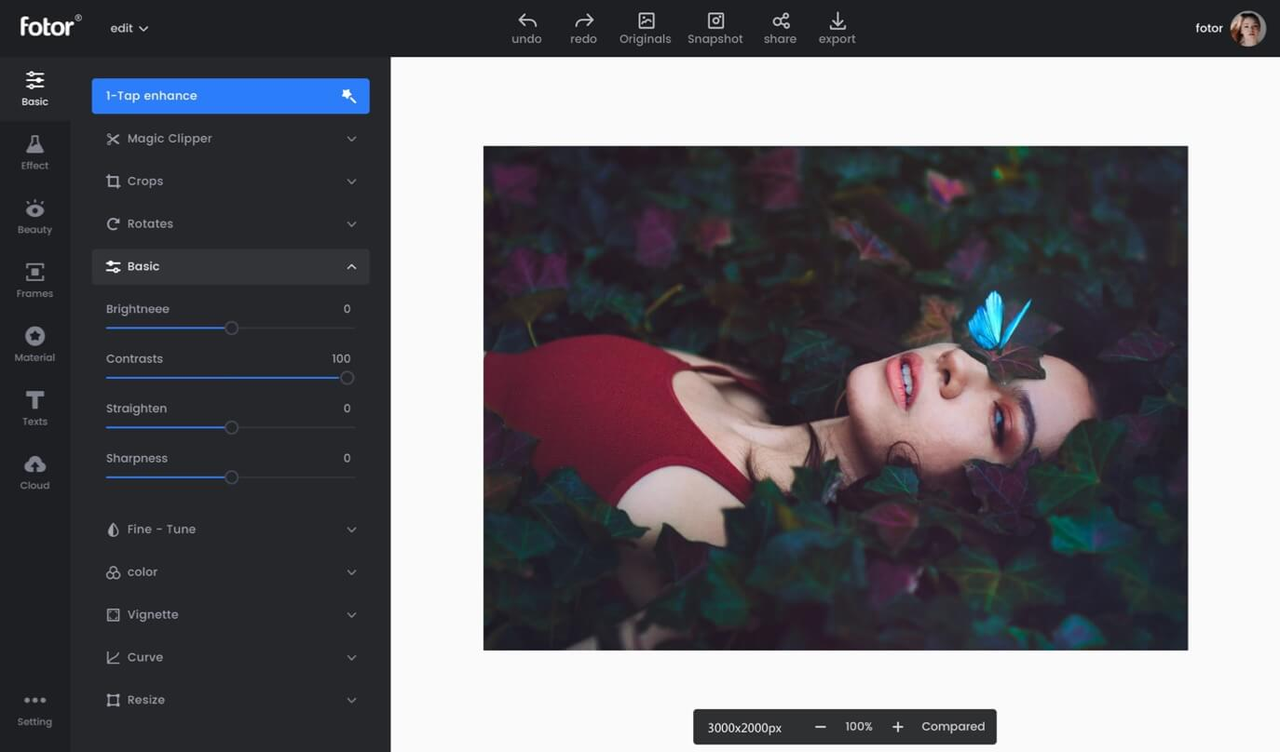
Task: Click the Snapshot icon in the toolbar
Action: 715,27
